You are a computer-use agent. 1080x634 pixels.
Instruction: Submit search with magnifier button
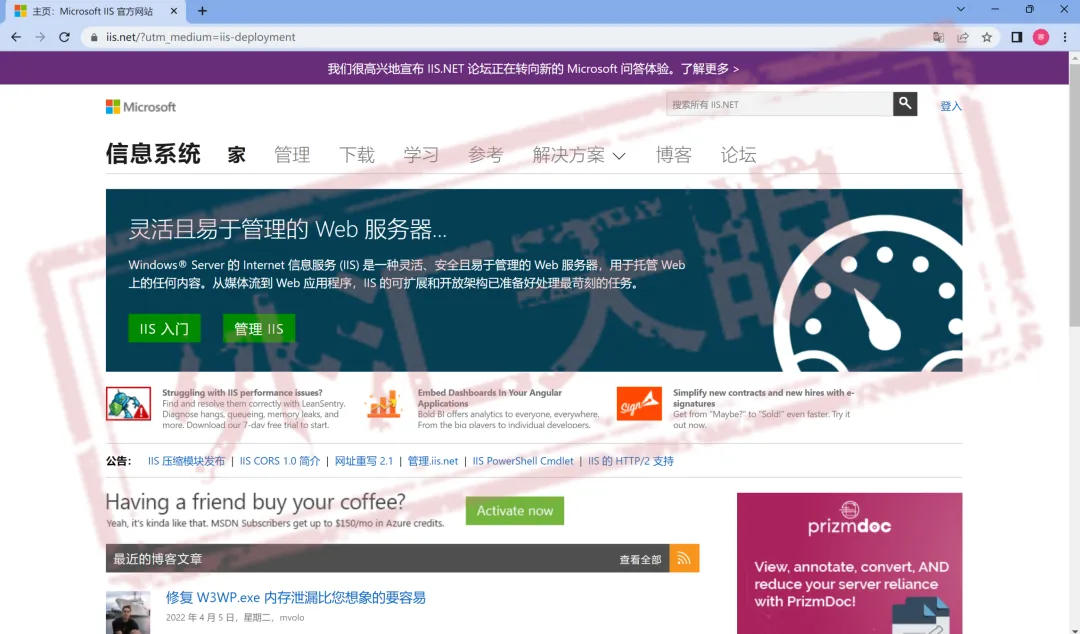coord(905,104)
